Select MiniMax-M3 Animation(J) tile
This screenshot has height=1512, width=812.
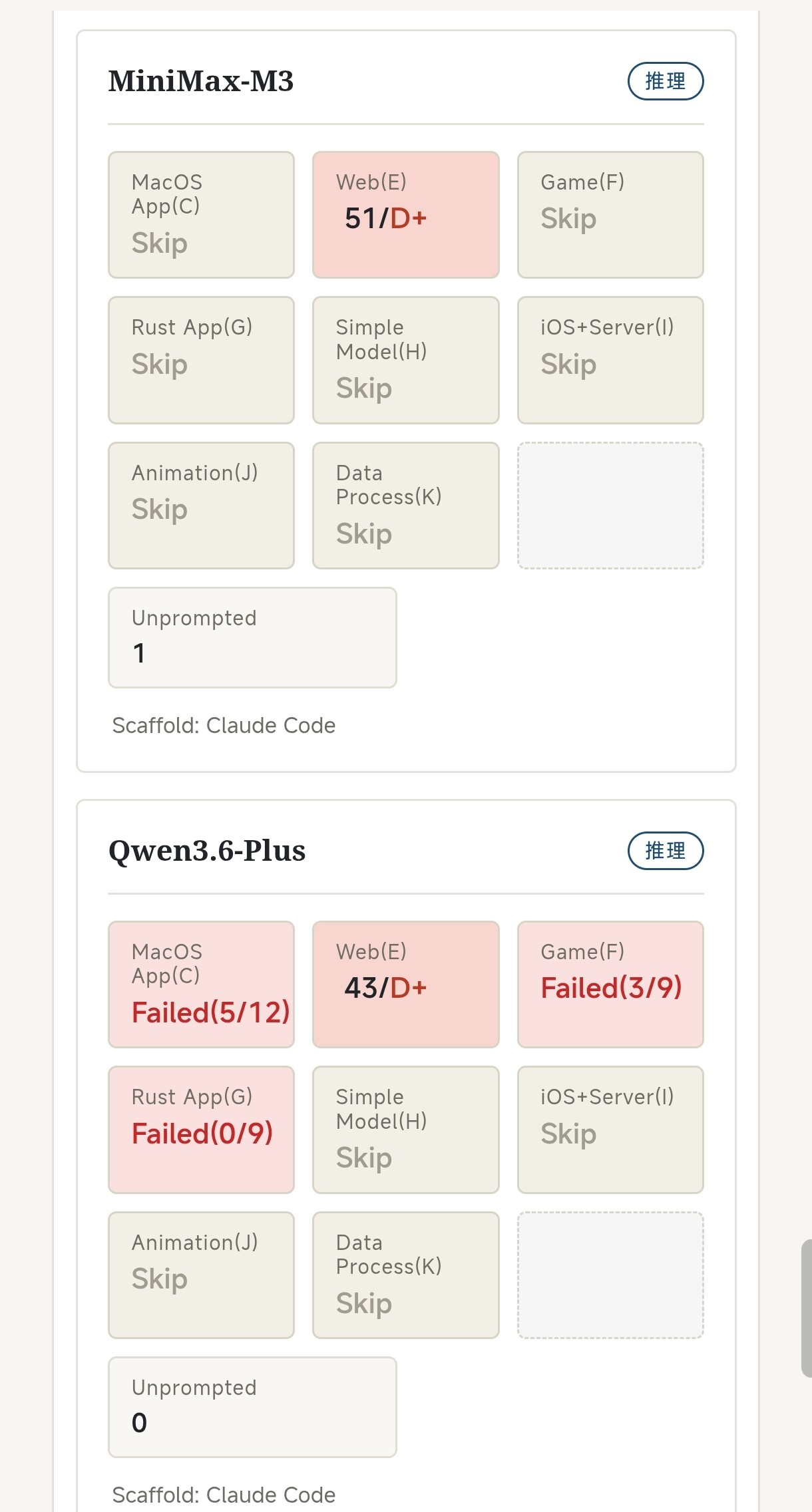201,506
